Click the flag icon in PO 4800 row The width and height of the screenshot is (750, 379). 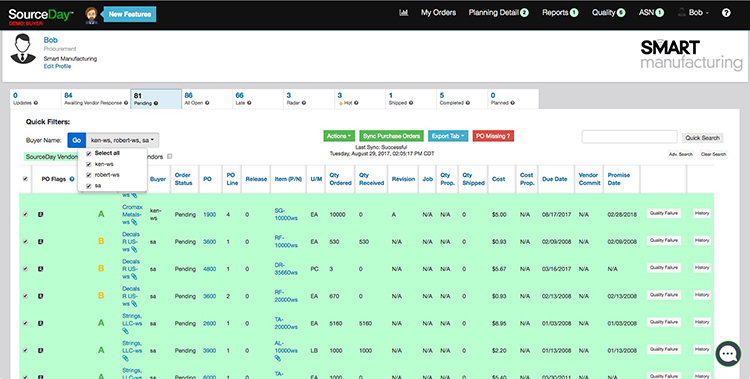coord(41,269)
